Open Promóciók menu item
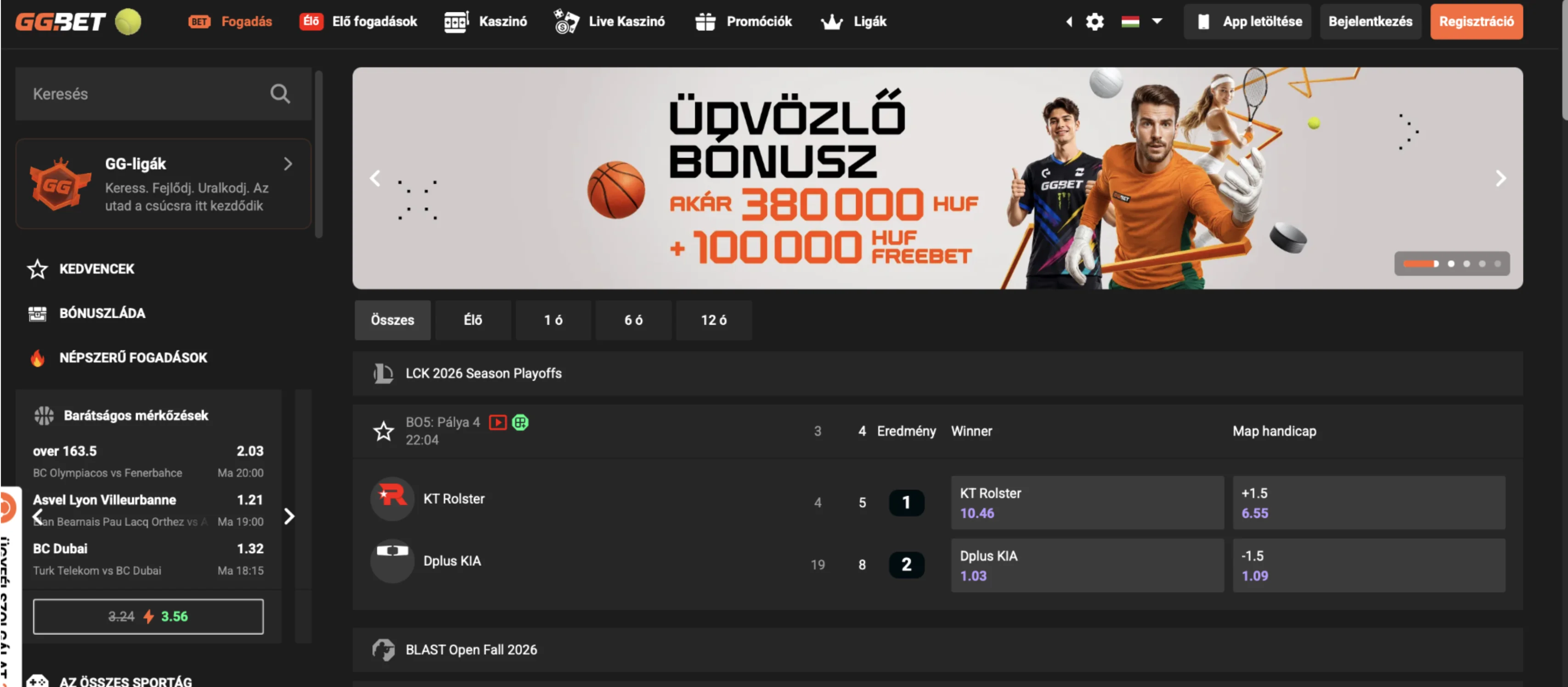Viewport: 1568px width, 687px height. pos(743,22)
